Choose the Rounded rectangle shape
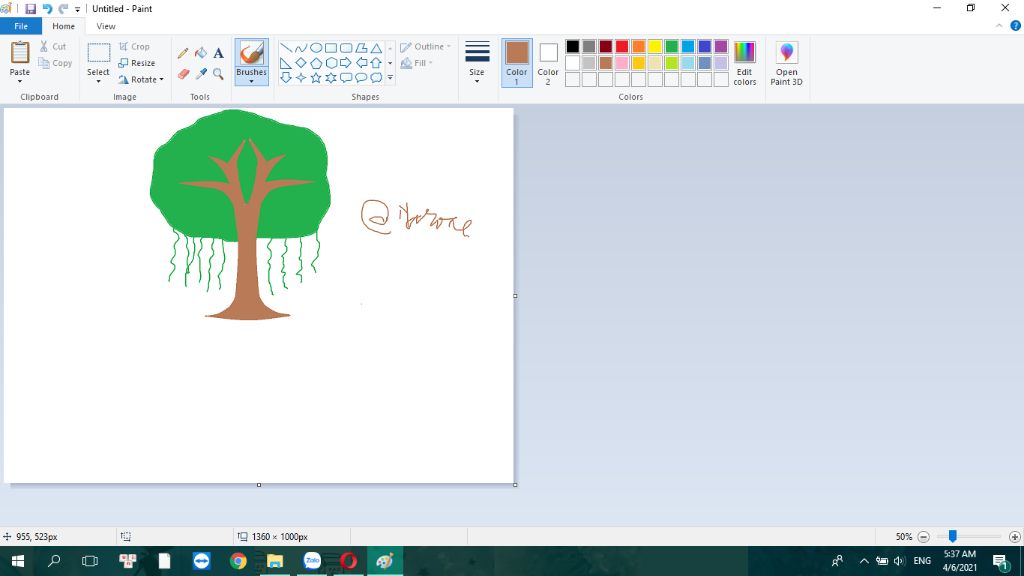The width and height of the screenshot is (1024, 576). [x=346, y=48]
